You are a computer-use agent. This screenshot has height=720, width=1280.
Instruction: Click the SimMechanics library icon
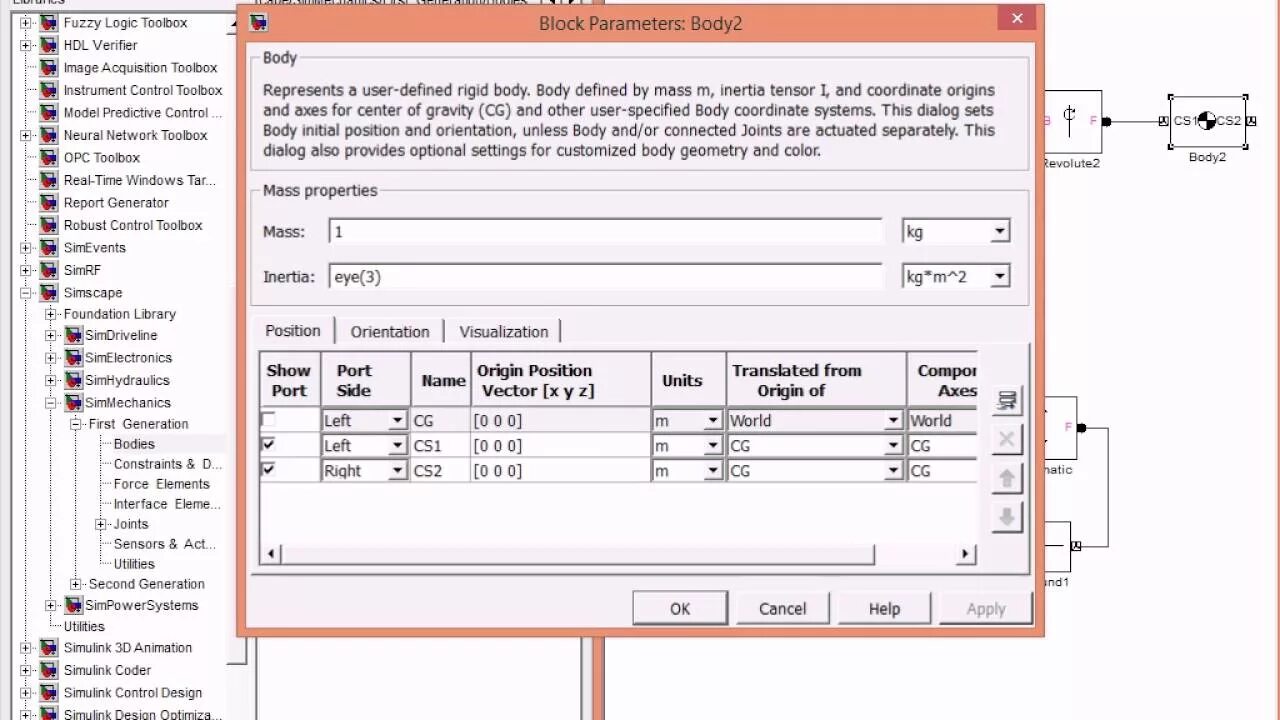pos(73,402)
